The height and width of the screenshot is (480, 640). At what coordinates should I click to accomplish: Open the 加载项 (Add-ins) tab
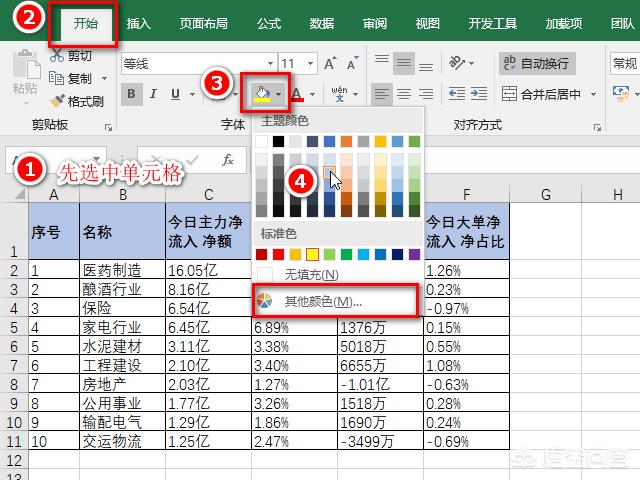tap(564, 24)
